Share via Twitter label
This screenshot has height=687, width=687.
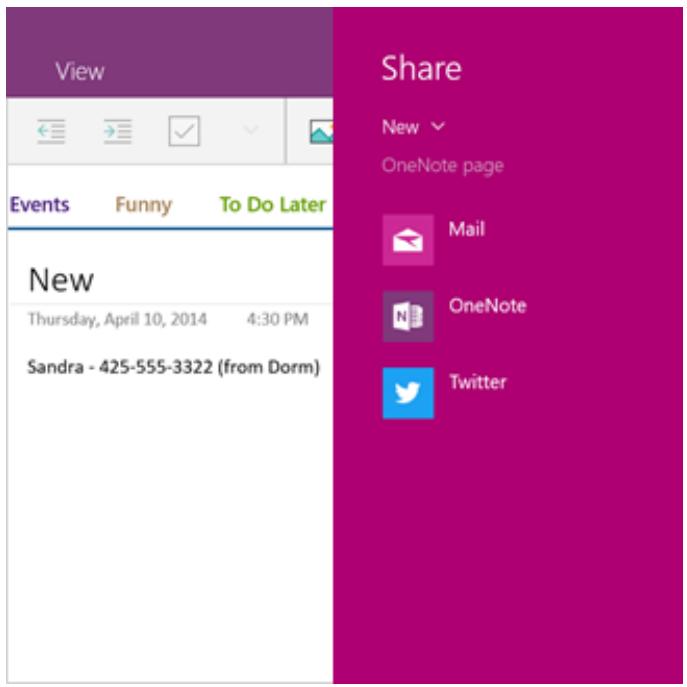coord(478,382)
